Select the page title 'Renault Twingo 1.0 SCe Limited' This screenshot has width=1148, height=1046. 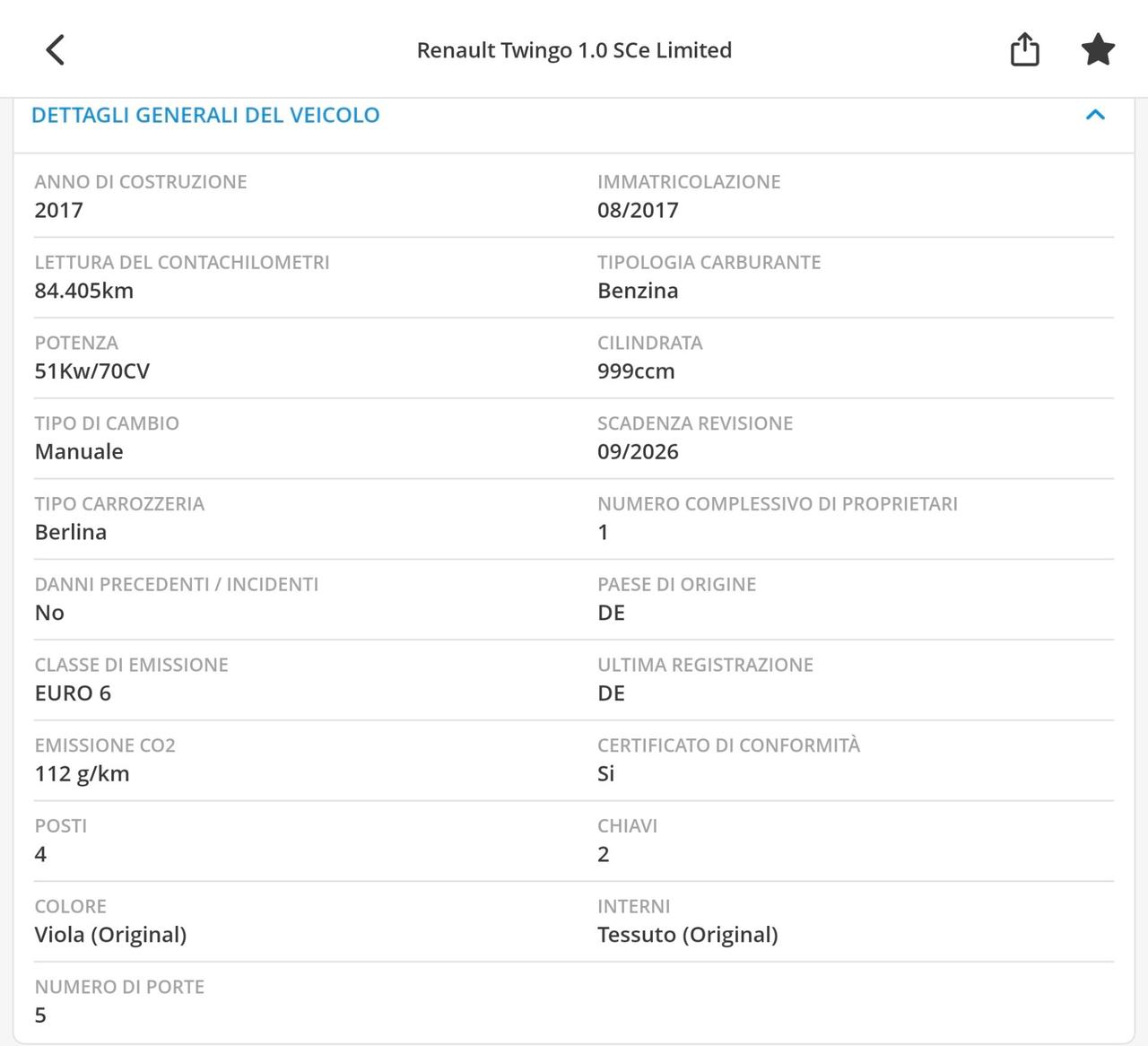[x=574, y=50]
